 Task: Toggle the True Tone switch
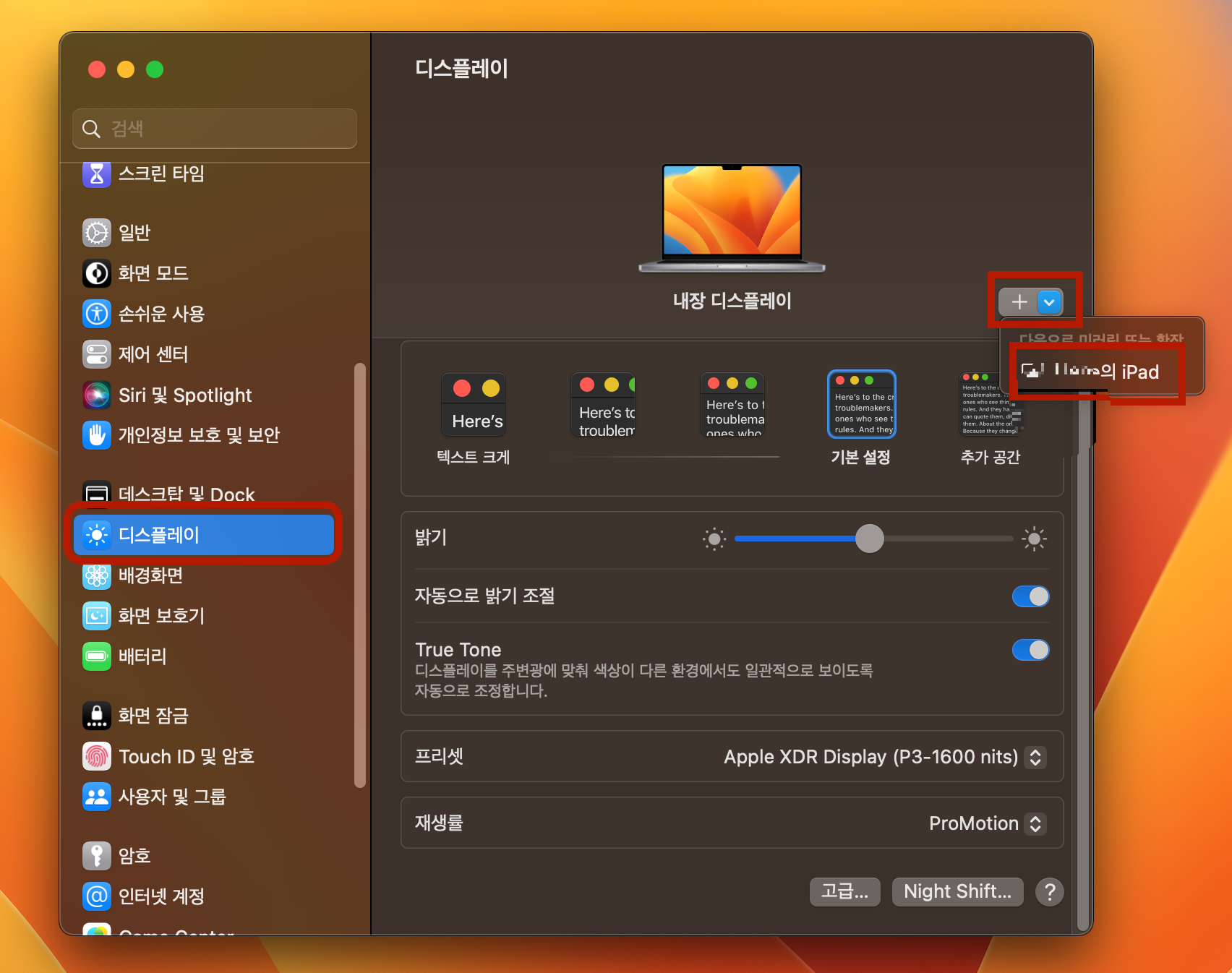point(1031,650)
